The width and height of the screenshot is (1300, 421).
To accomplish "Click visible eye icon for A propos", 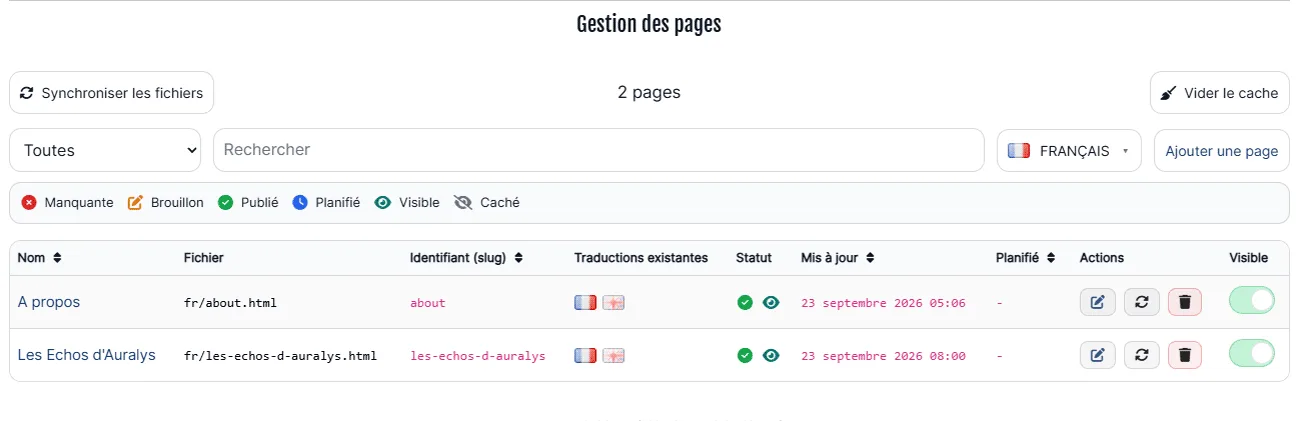I will pos(771,302).
